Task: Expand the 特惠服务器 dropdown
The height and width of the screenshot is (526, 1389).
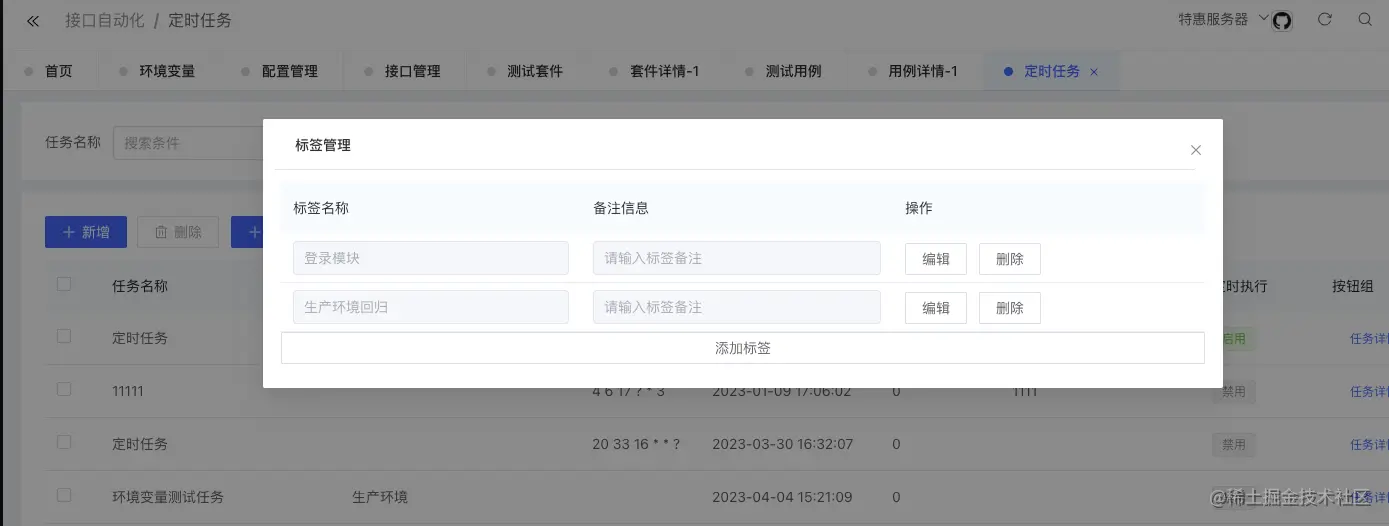Action: click(1222, 19)
